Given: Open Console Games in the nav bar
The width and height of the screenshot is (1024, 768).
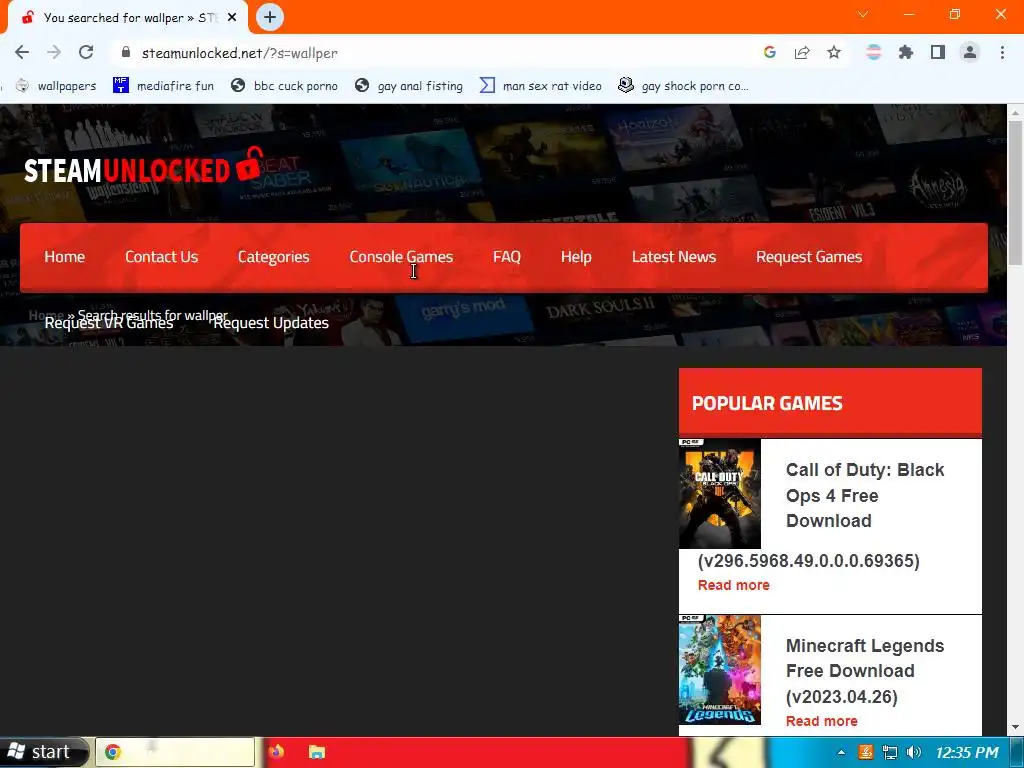Looking at the screenshot, I should tap(401, 257).
